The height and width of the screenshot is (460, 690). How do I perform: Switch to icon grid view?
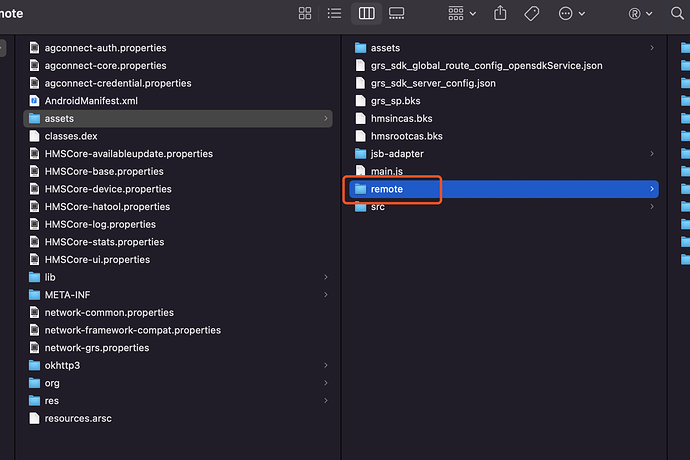(305, 14)
